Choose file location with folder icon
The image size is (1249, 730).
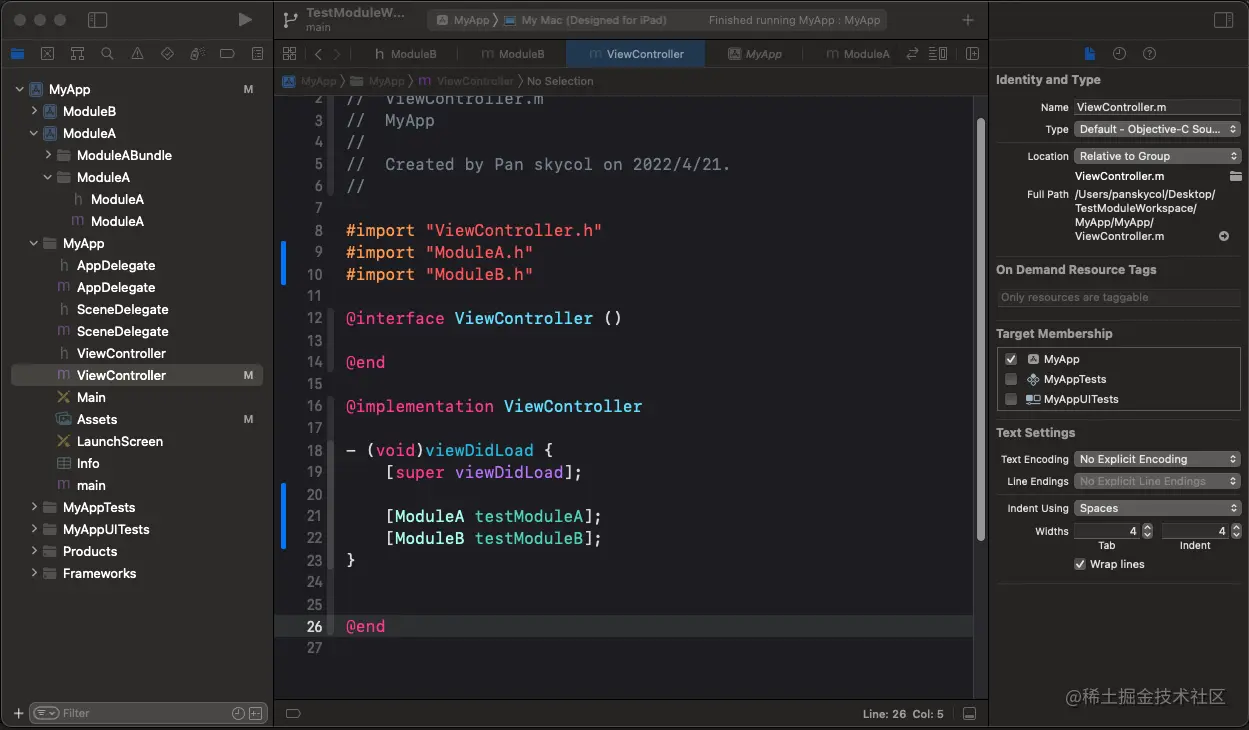pyautogui.click(x=1235, y=176)
